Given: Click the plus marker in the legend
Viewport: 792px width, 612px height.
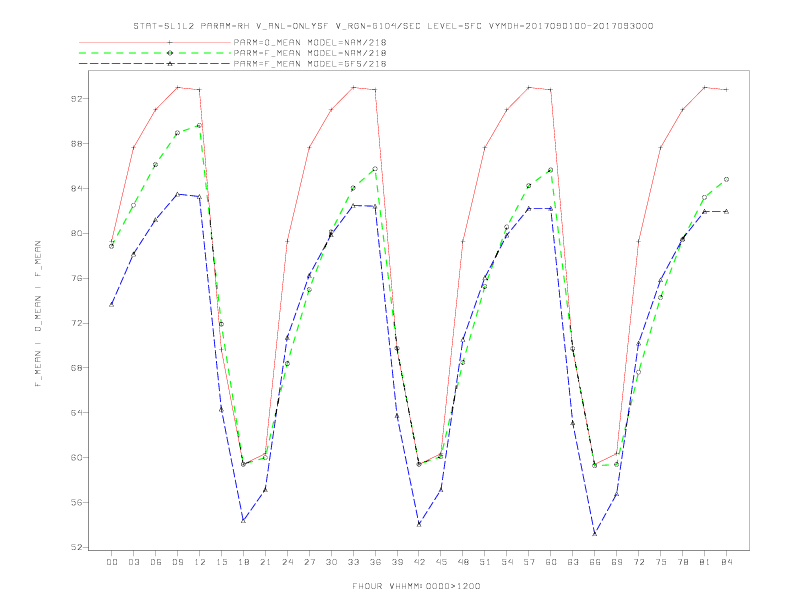Looking at the screenshot, I should (x=170, y=42).
